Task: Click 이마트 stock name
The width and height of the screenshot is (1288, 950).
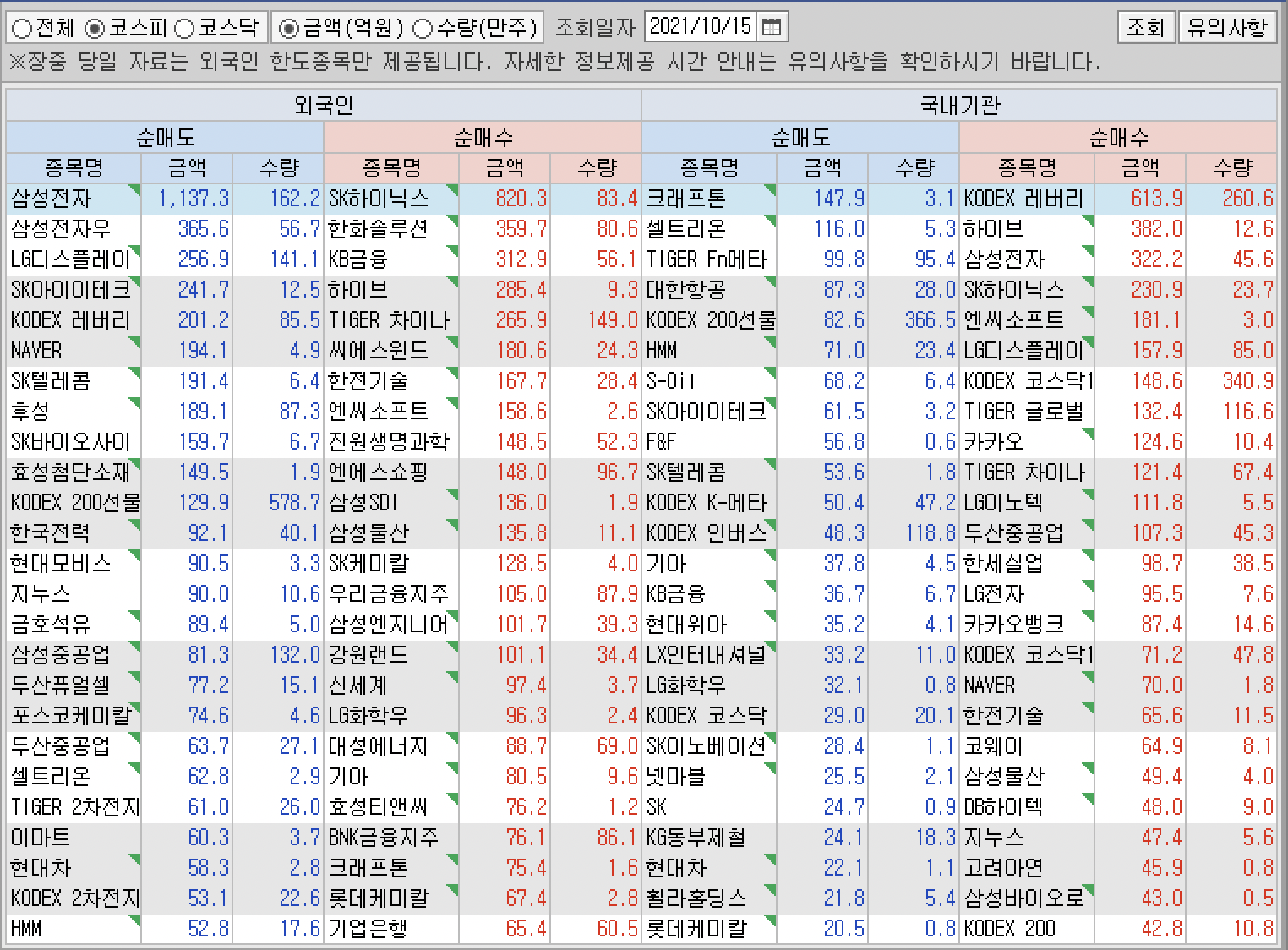Action: (41, 838)
